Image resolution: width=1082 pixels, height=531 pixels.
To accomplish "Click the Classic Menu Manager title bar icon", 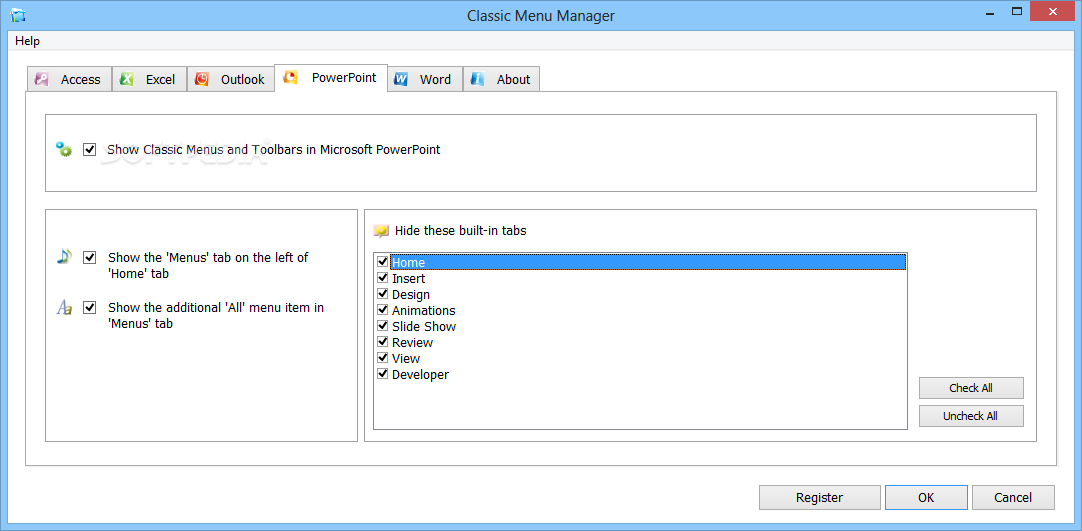I will pos(17,15).
